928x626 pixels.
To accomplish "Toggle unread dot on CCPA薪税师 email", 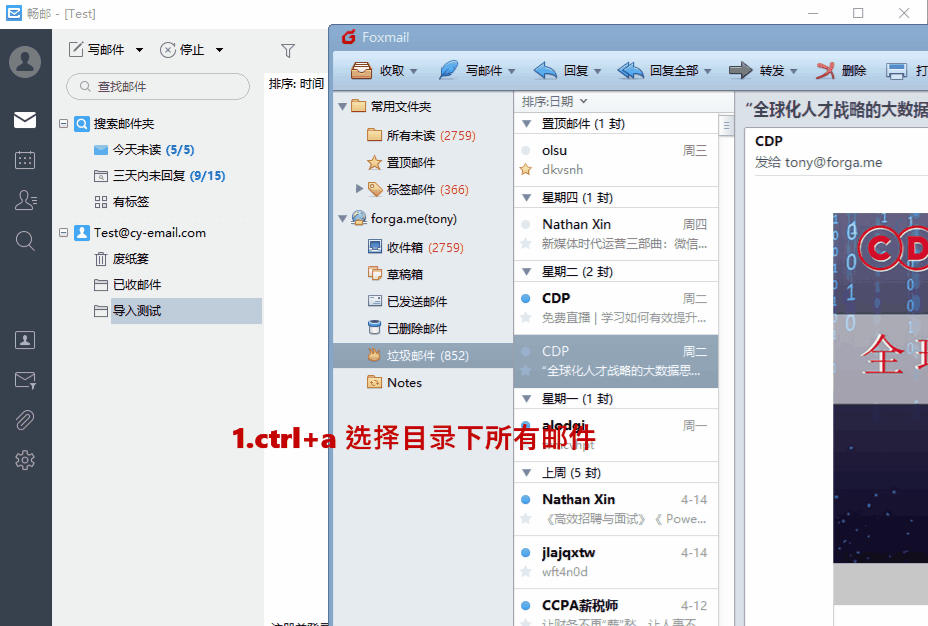I will click(x=526, y=605).
